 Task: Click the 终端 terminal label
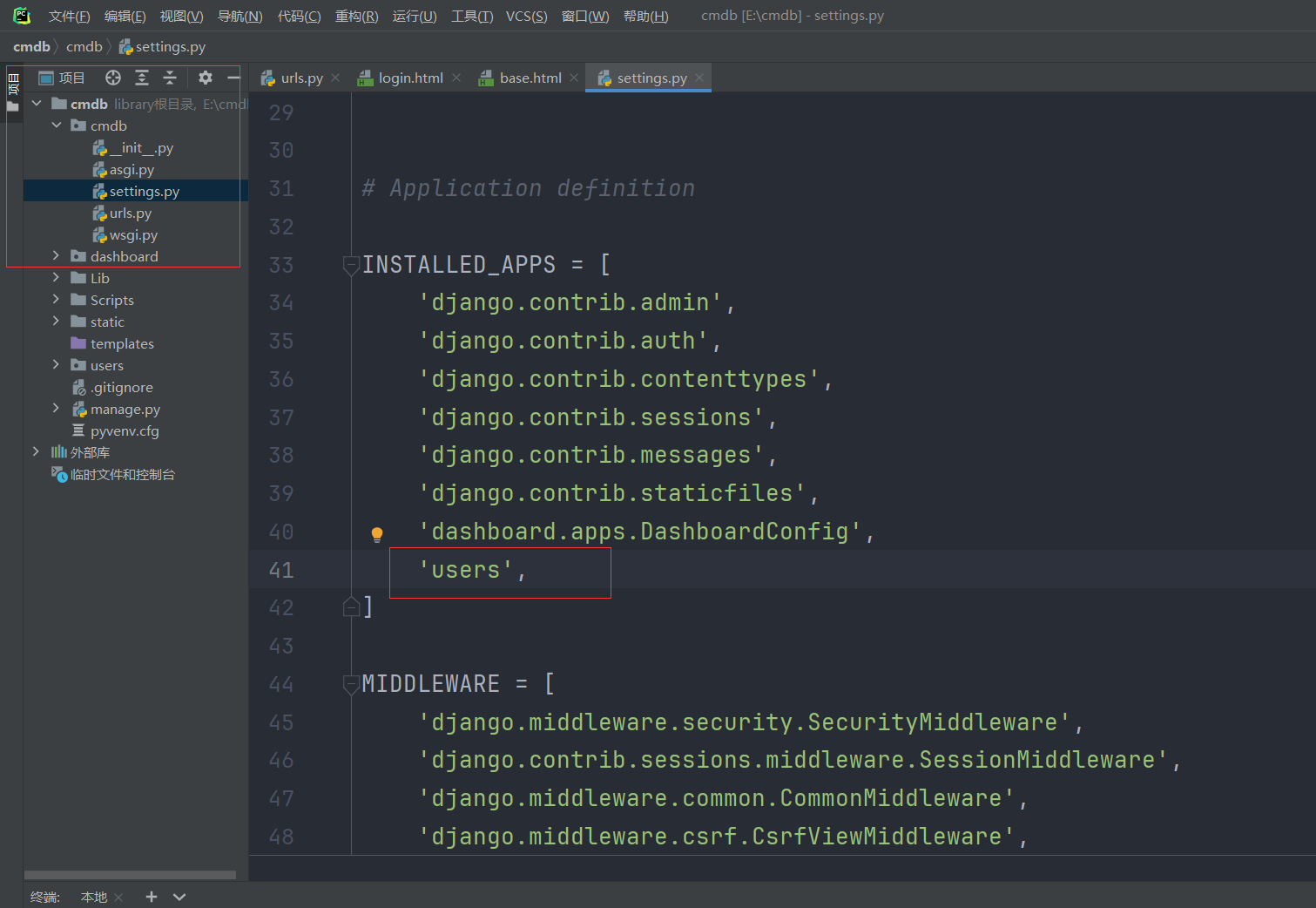pos(45,898)
